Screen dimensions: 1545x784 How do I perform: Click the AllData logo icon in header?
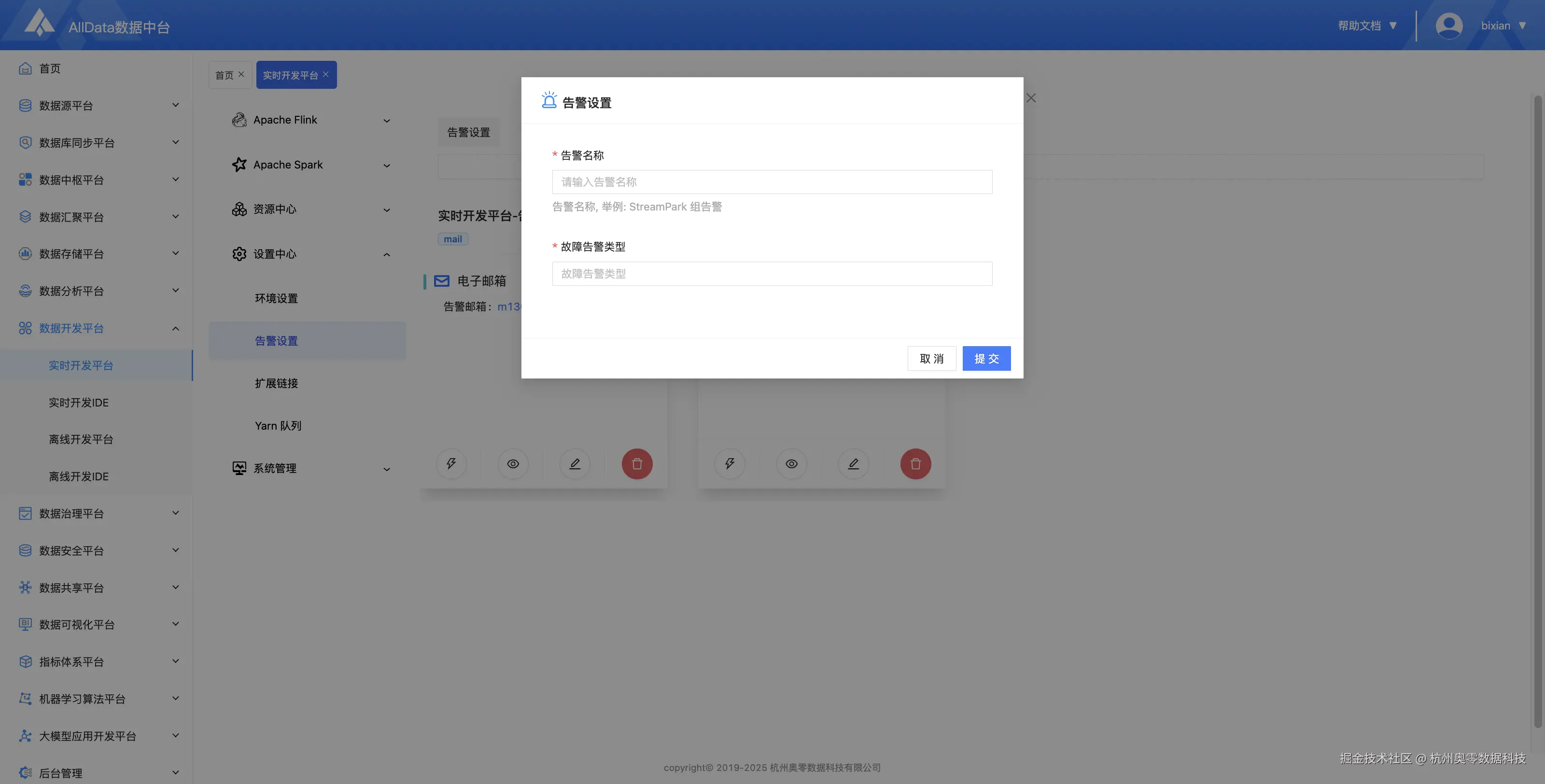pyautogui.click(x=40, y=23)
